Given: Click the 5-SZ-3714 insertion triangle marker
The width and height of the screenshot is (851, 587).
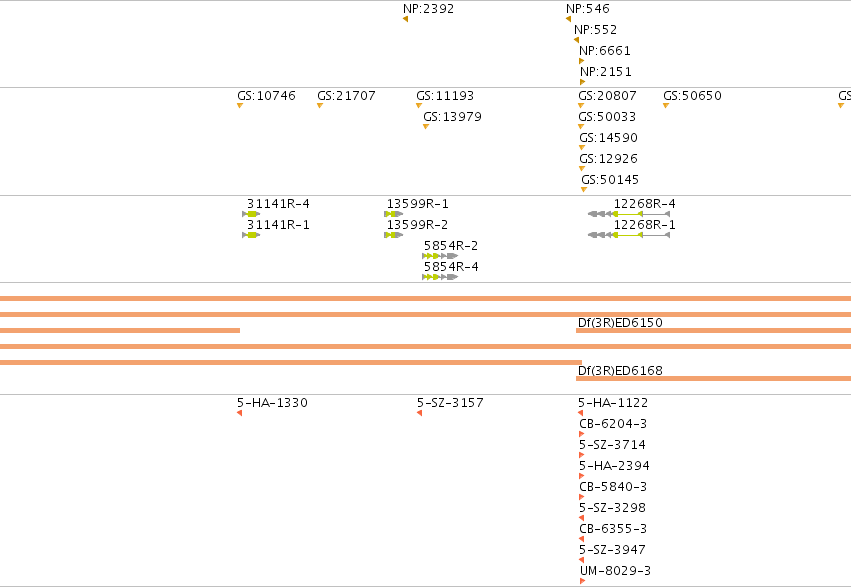Looking at the screenshot, I should [x=582, y=455].
